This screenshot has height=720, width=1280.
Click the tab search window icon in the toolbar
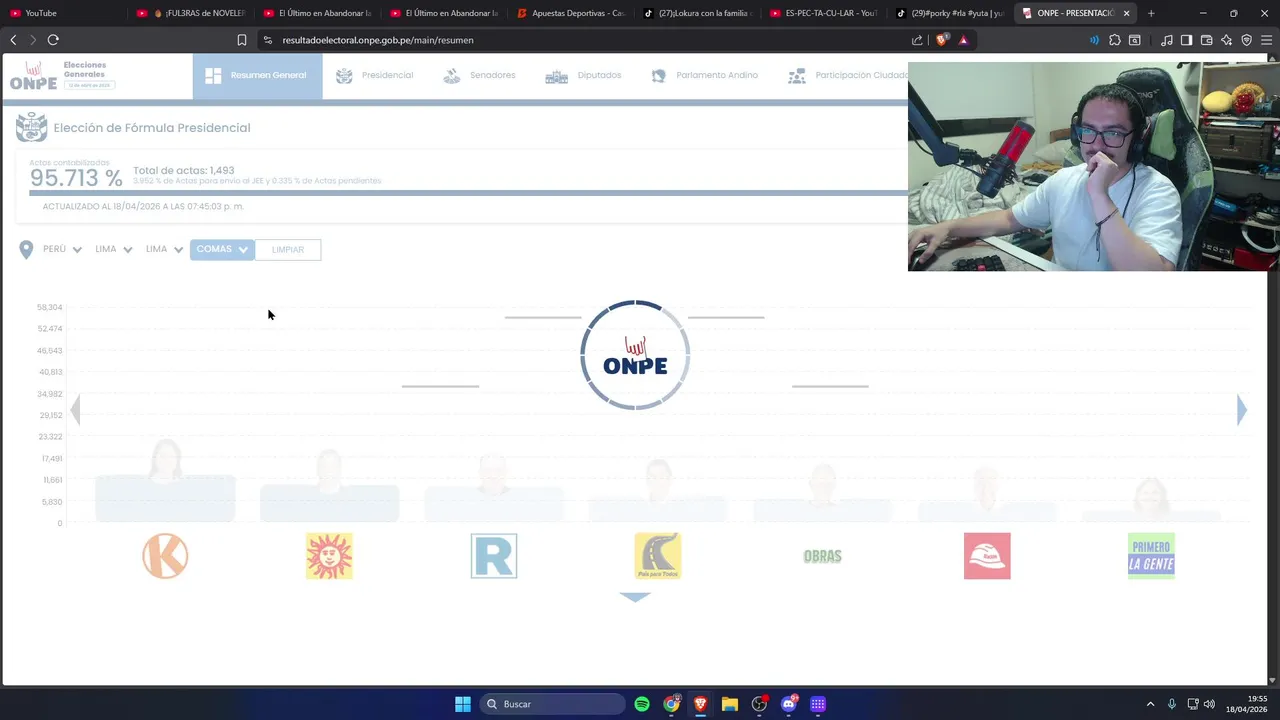pos(1135,40)
